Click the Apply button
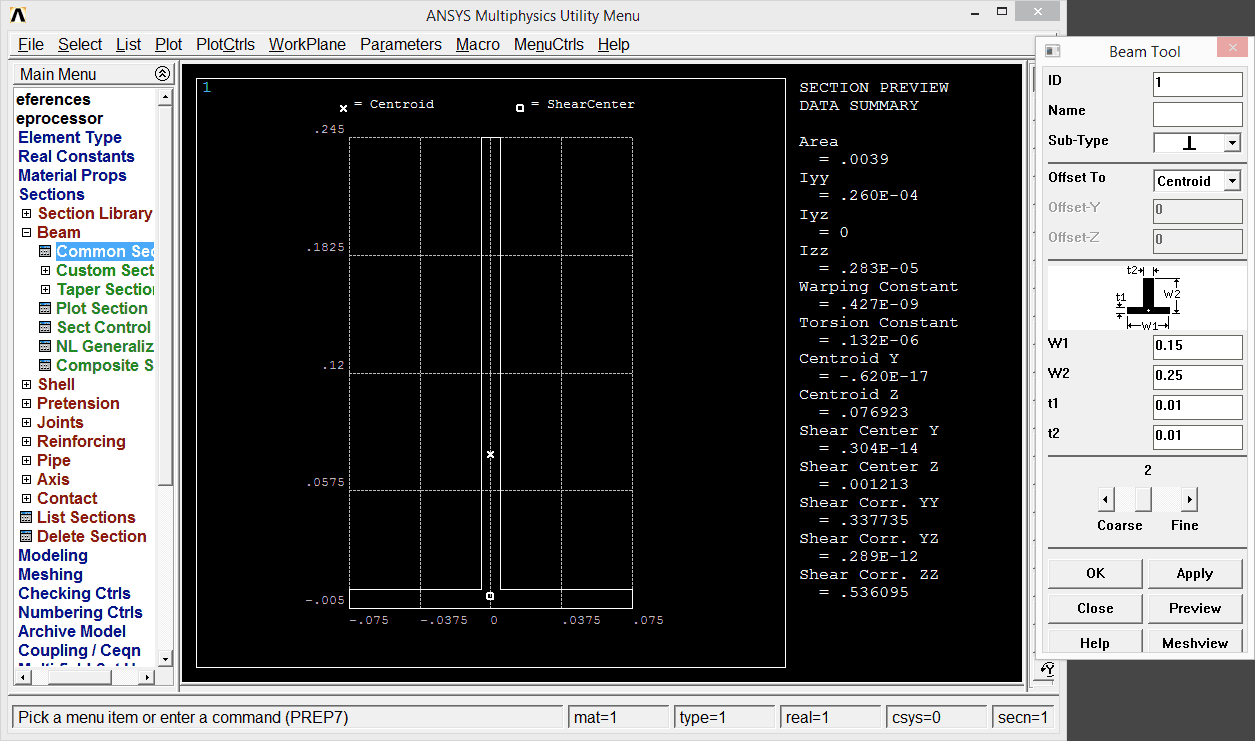This screenshot has height=741, width=1255. pyautogui.click(x=1195, y=573)
